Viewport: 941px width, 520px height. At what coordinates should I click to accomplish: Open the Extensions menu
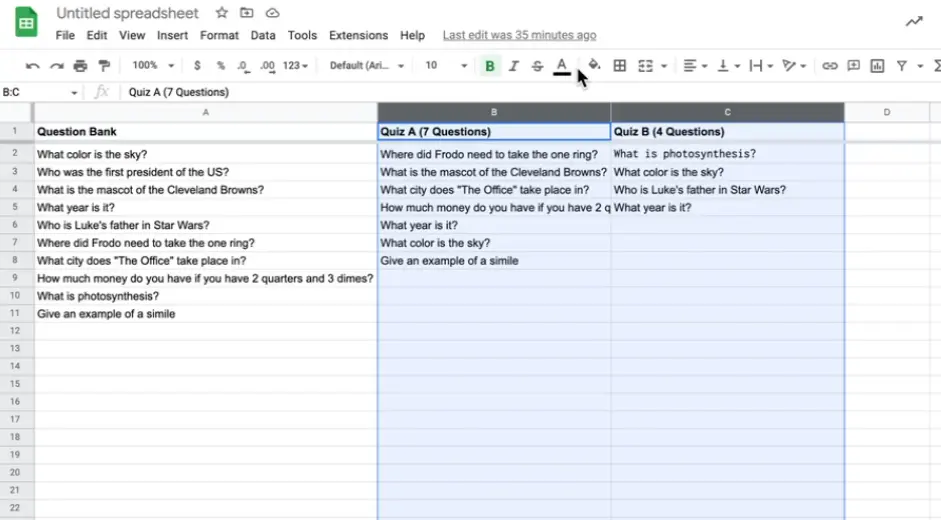358,35
